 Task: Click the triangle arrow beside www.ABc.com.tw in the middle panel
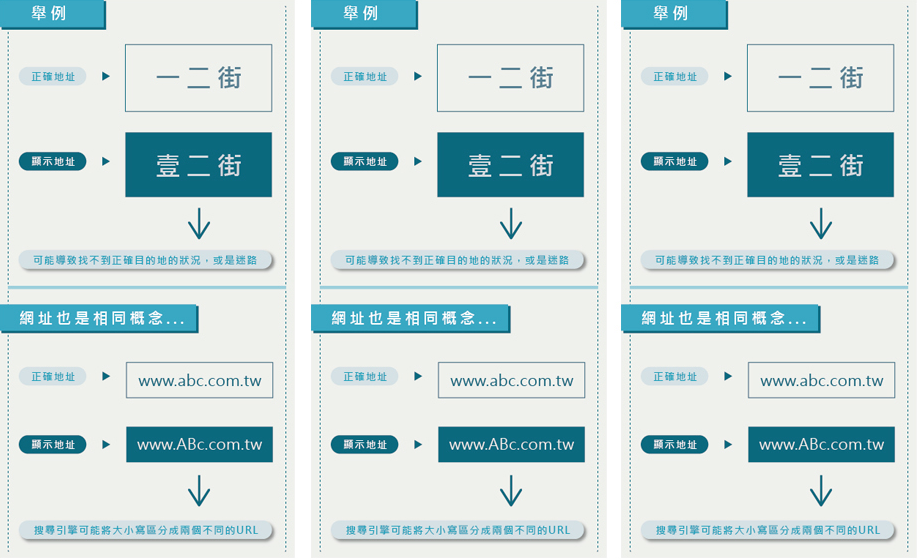tap(418, 444)
